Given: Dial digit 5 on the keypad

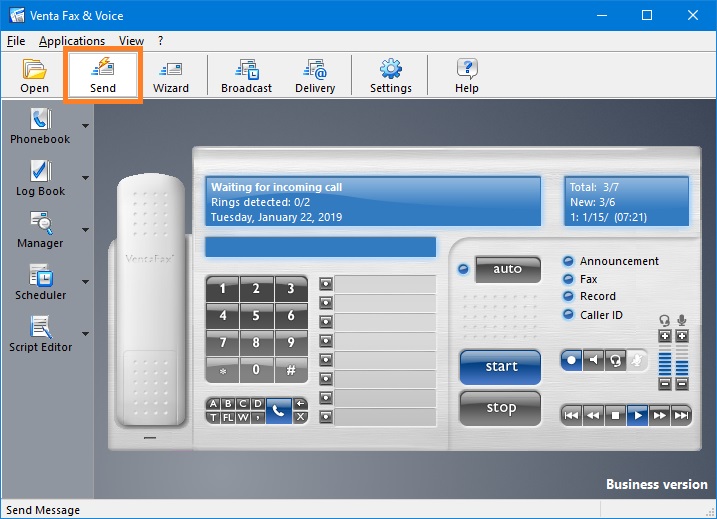Looking at the screenshot, I should 256,316.
